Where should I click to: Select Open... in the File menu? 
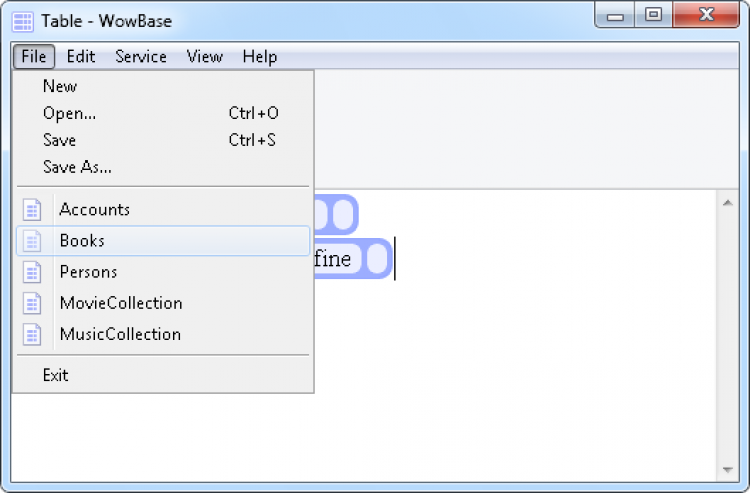coord(70,113)
